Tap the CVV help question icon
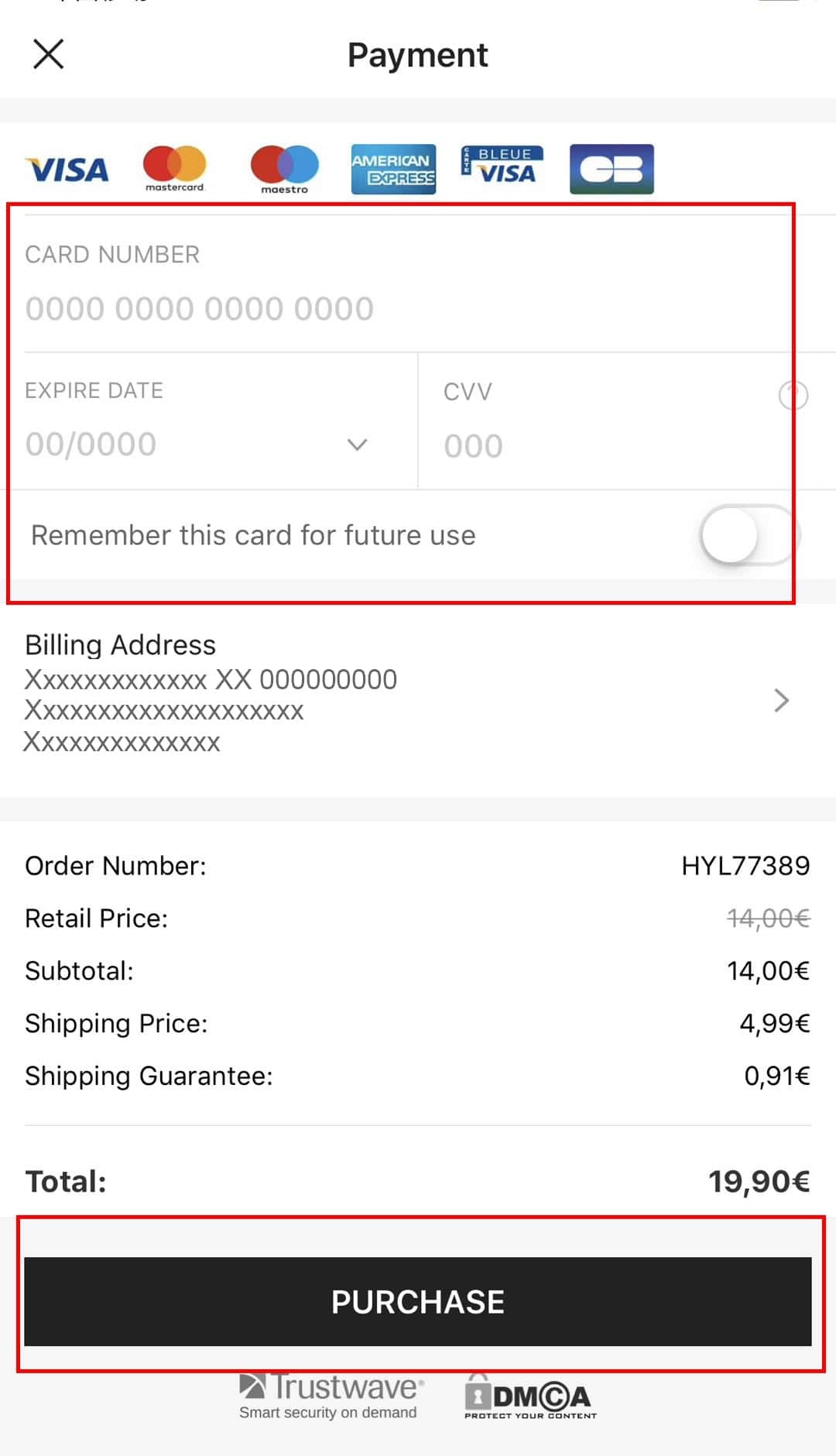Viewport: 836px width, 1456px height. tap(793, 395)
